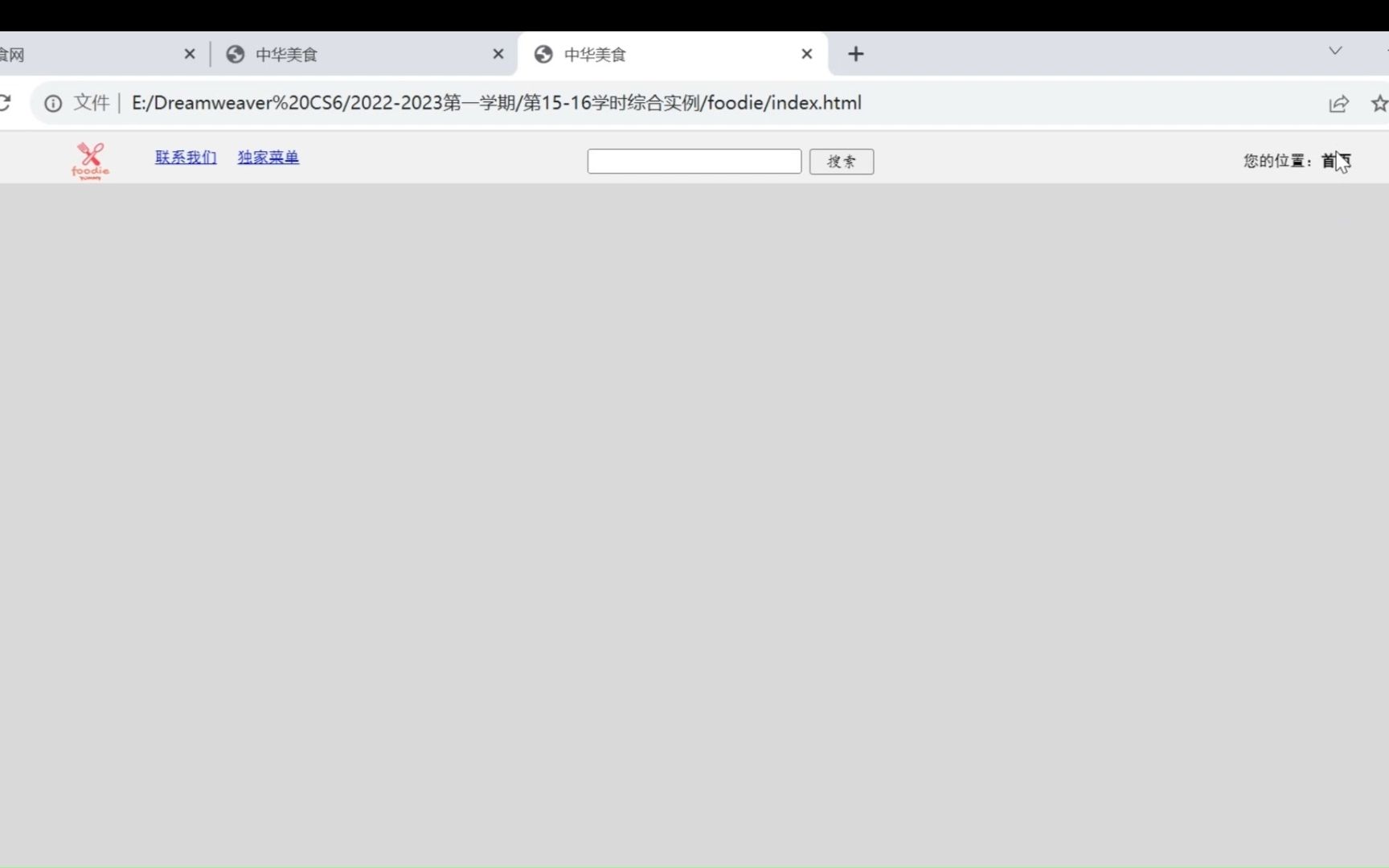The width and height of the screenshot is (1389, 868).
Task: Click the reload page icon
Action: 6,103
